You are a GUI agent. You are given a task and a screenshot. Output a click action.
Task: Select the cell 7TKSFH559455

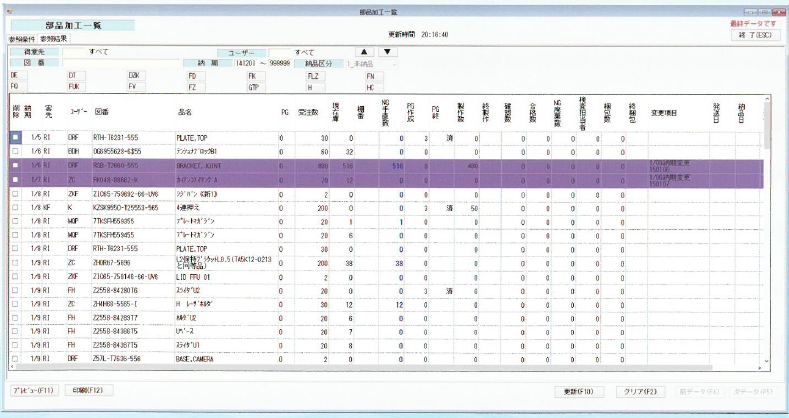[133, 235]
